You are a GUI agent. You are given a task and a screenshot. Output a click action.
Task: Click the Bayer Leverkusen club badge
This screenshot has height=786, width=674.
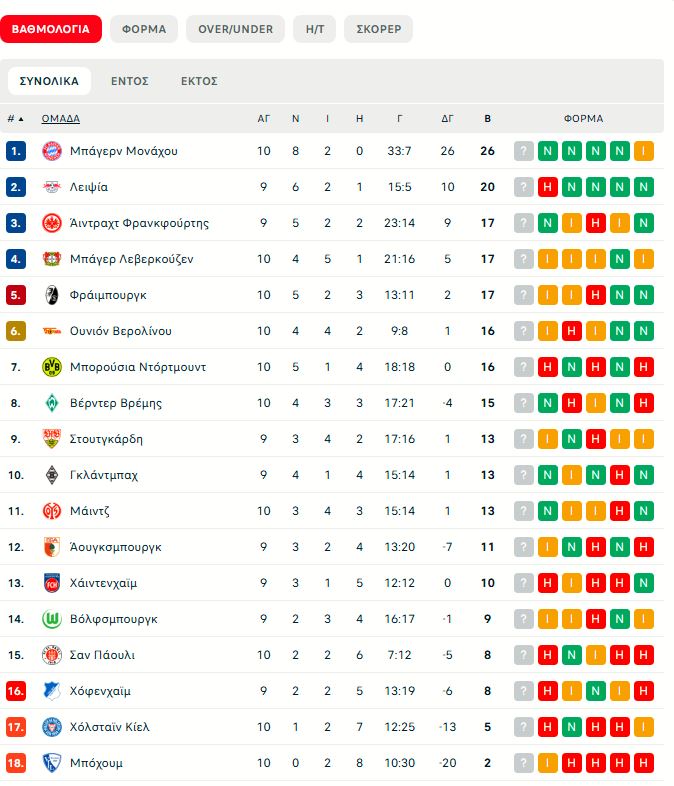[x=51, y=259]
